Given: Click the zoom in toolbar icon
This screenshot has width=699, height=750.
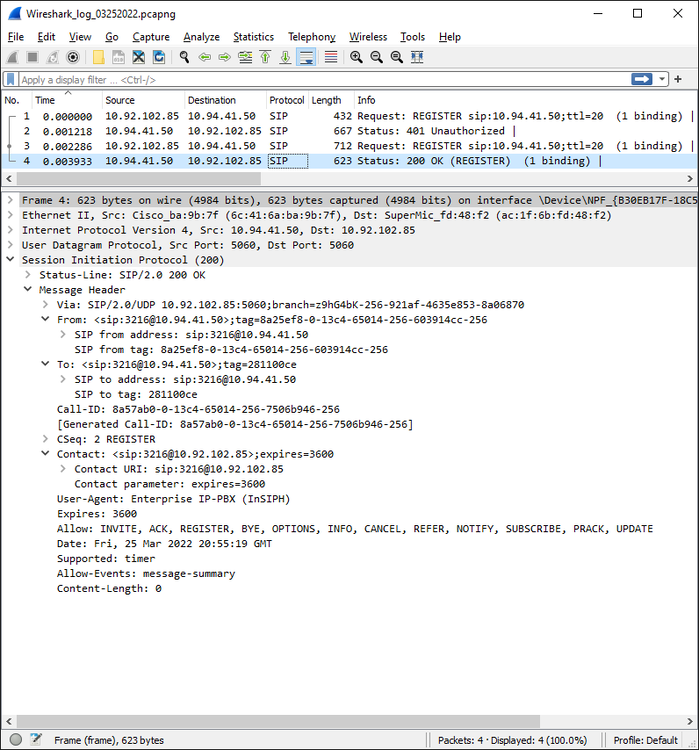Looking at the screenshot, I should tap(356, 57).
